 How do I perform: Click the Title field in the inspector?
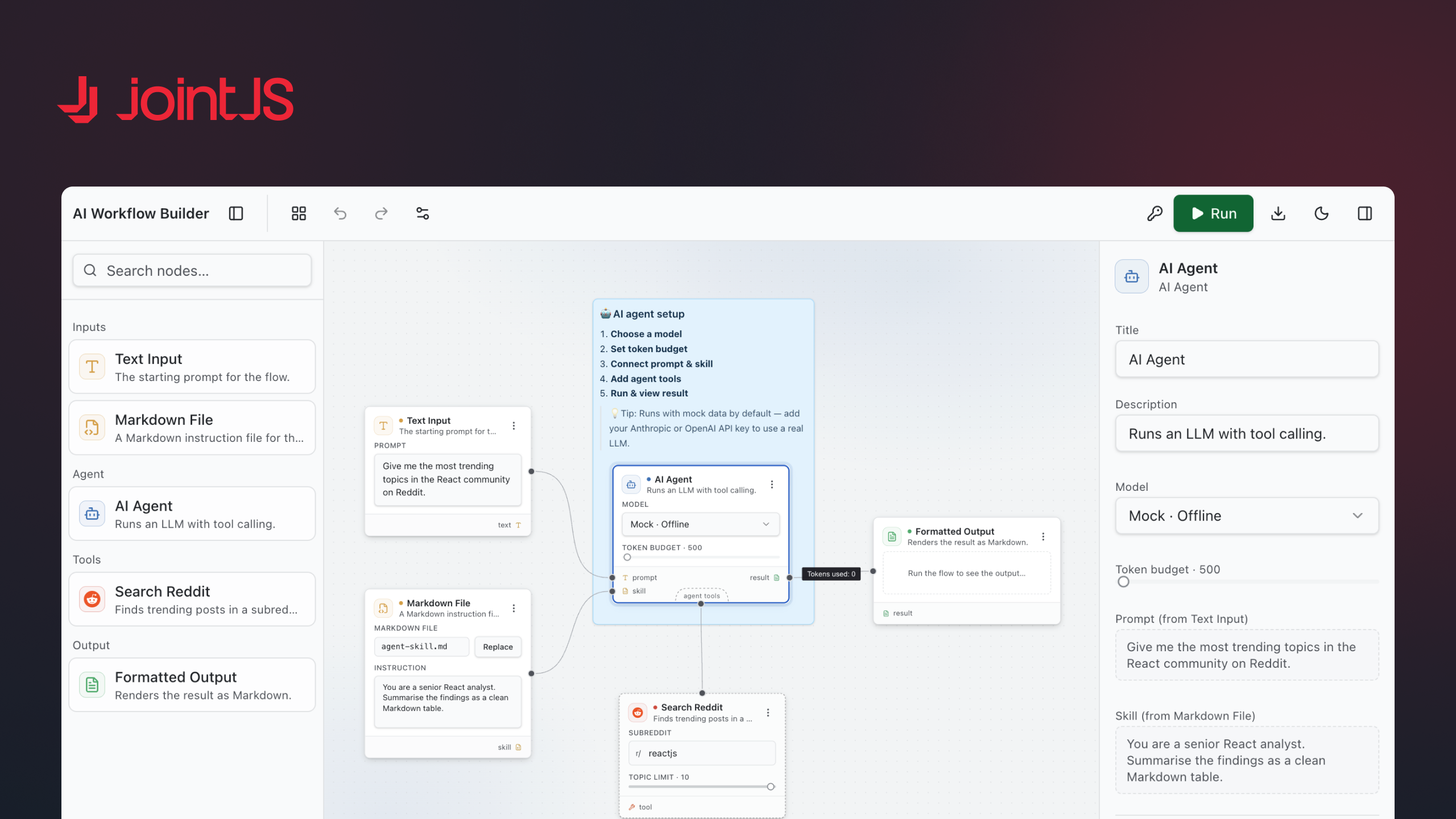(1247, 359)
